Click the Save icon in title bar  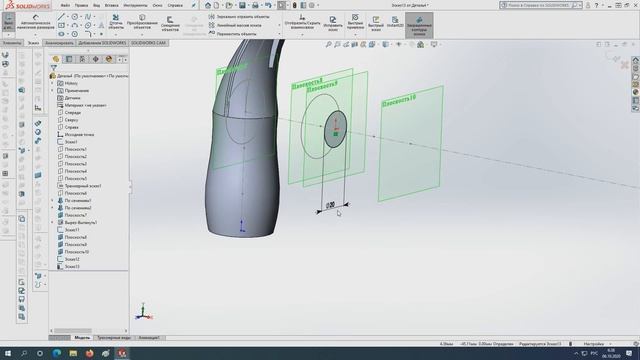pos(242,5)
